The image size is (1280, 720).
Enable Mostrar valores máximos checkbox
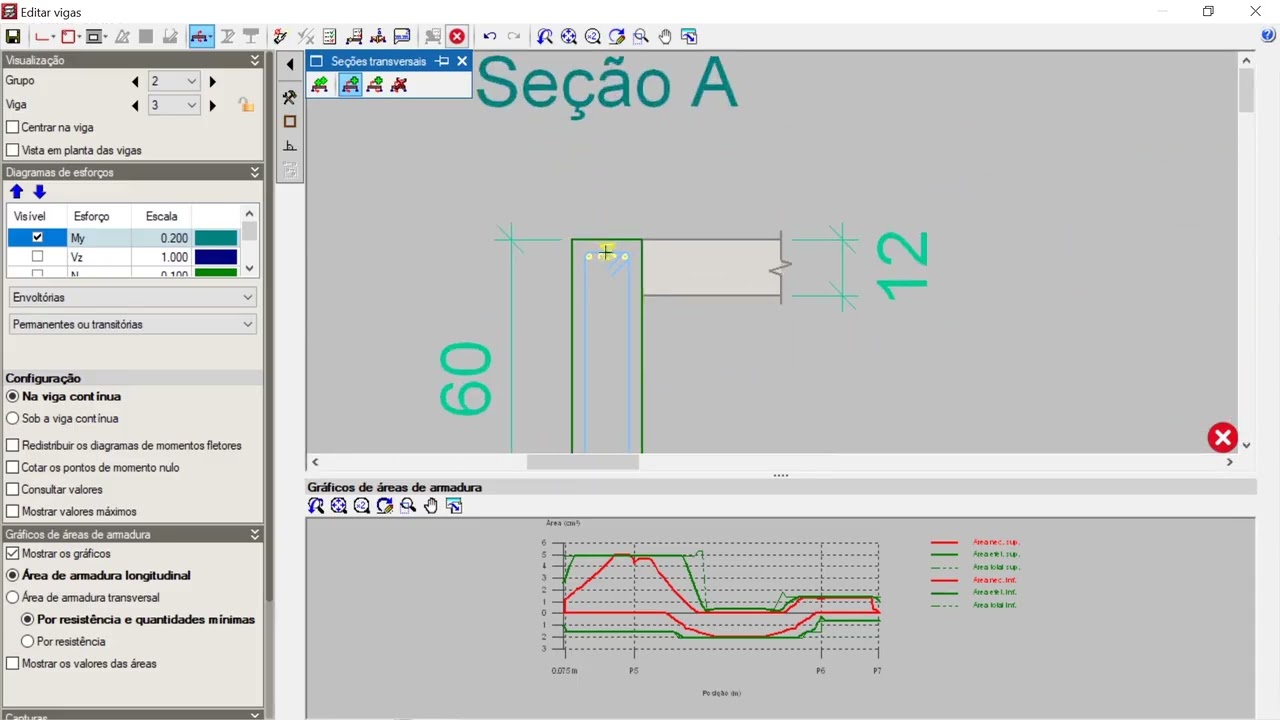[13, 512]
